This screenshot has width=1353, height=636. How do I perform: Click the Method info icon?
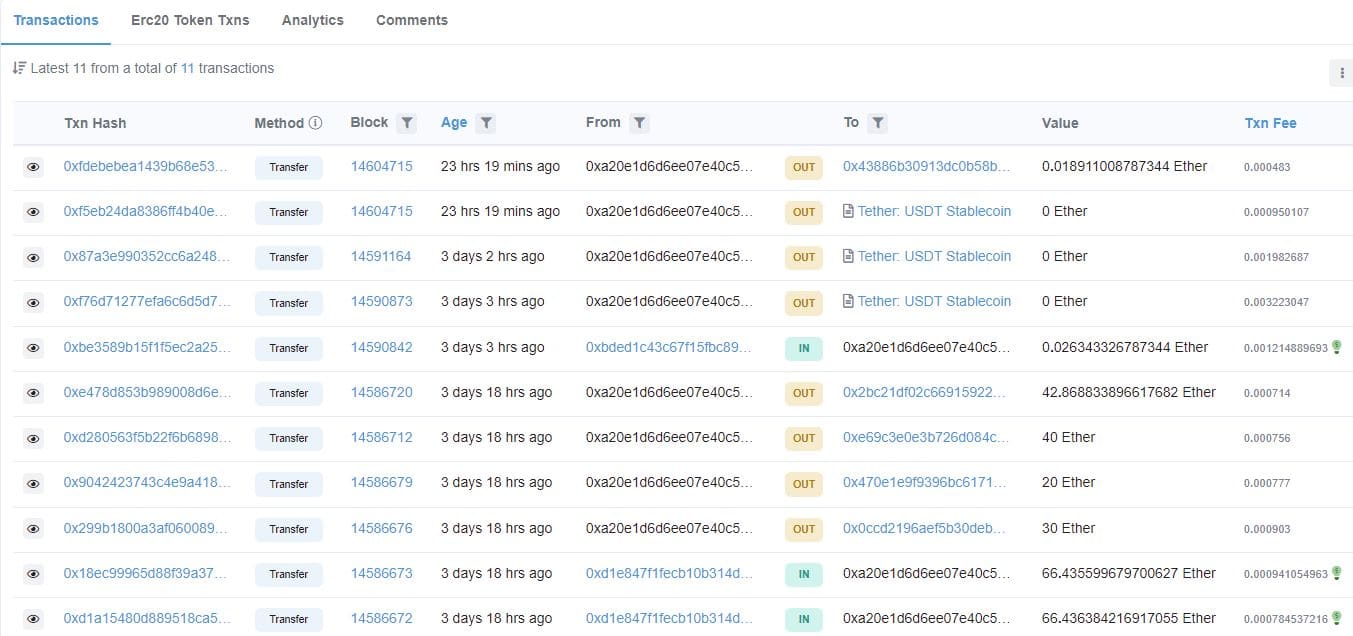(x=315, y=123)
